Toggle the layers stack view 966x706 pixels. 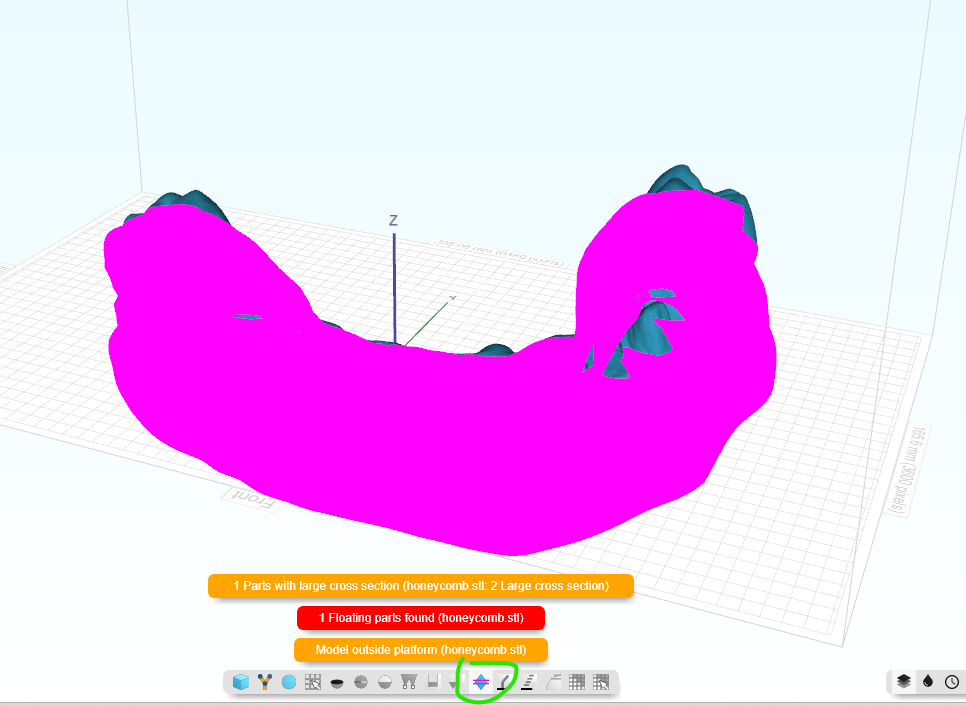904,681
